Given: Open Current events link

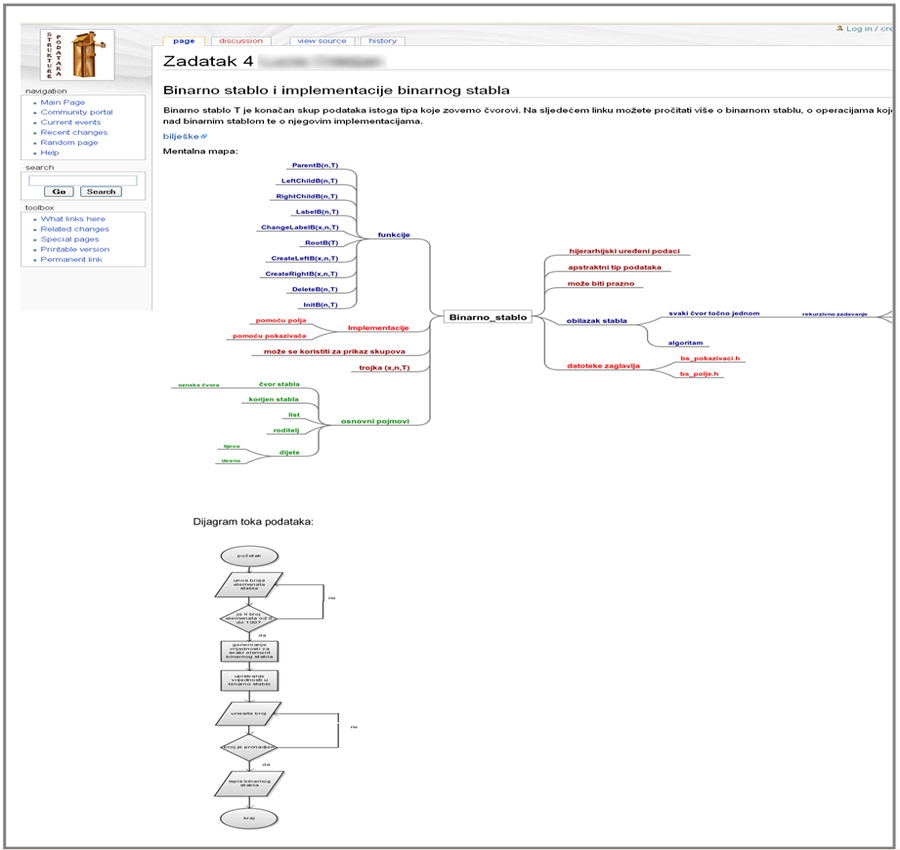Looking at the screenshot, I should coord(71,122).
